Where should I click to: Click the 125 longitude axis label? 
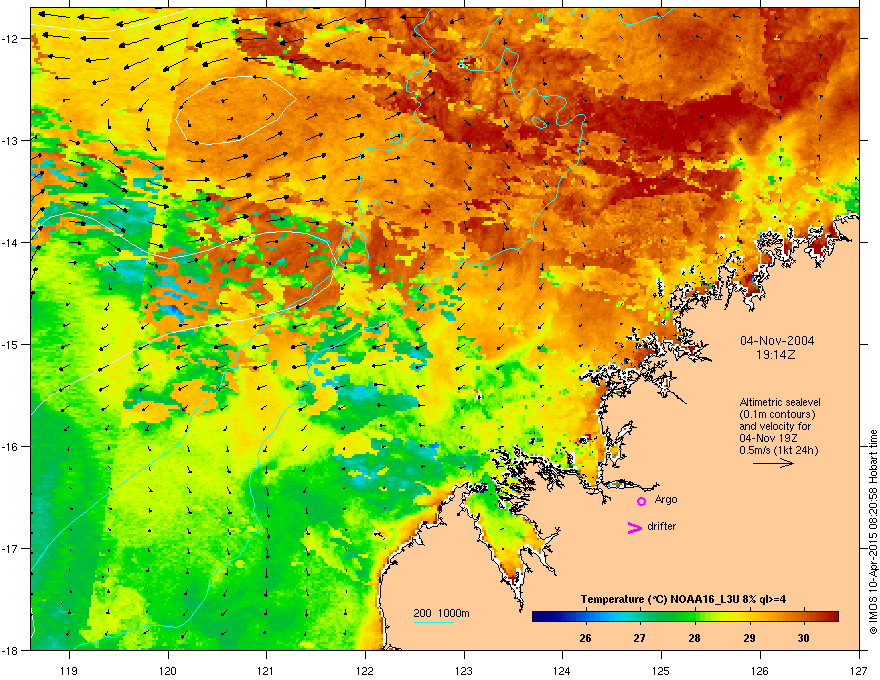click(661, 671)
